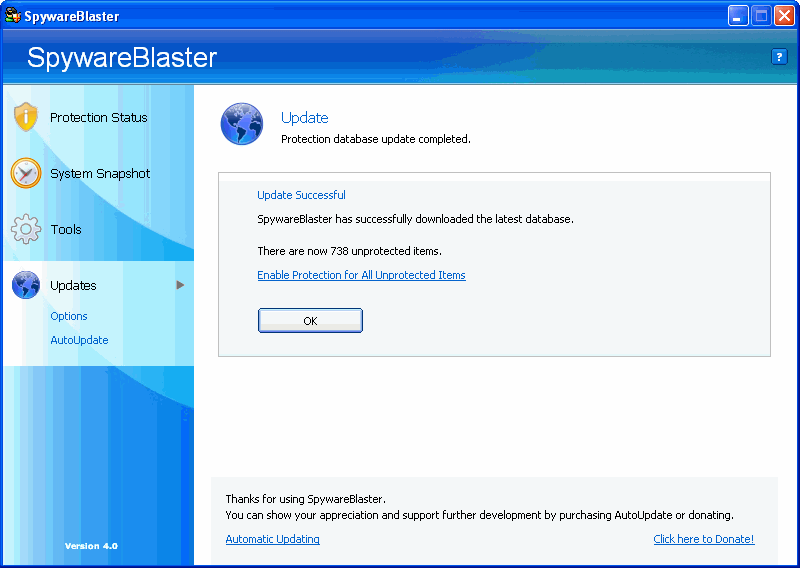Click the 'Click here to Donate!' link
The height and width of the screenshot is (568, 800).
703,539
